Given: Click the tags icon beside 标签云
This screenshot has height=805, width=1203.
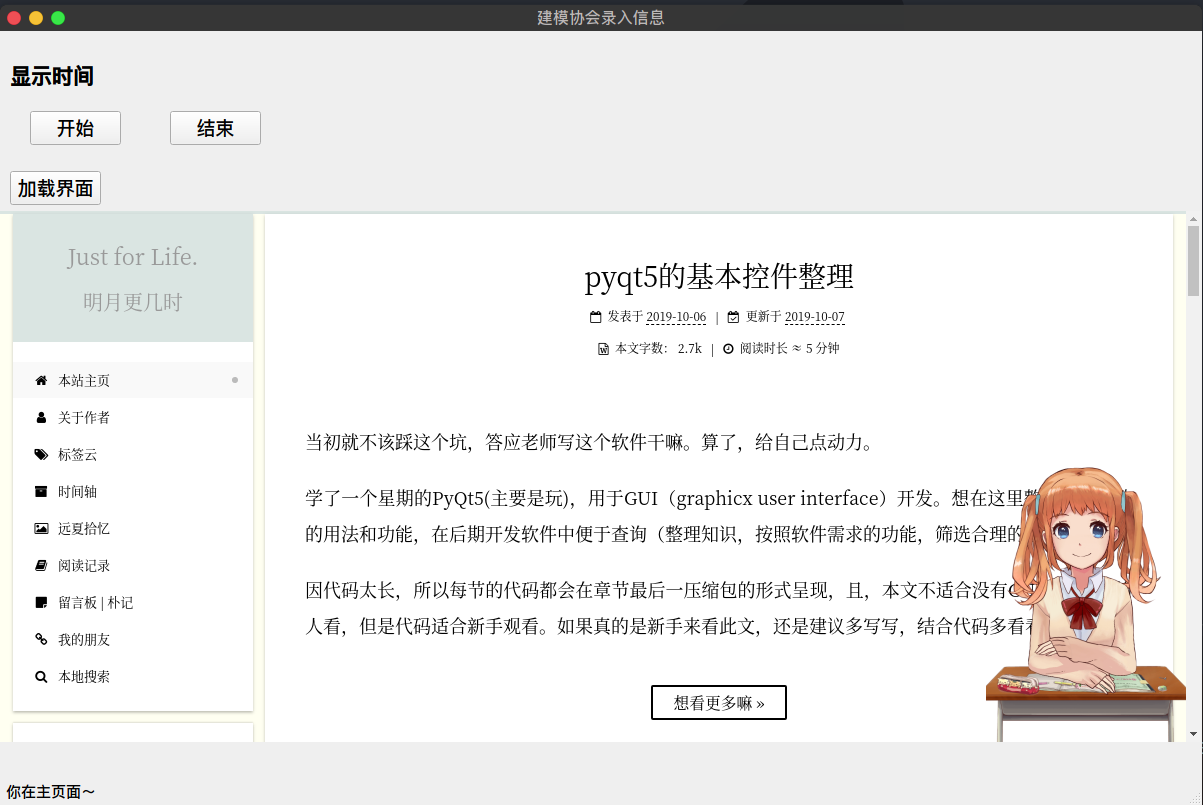Looking at the screenshot, I should [x=41, y=455].
